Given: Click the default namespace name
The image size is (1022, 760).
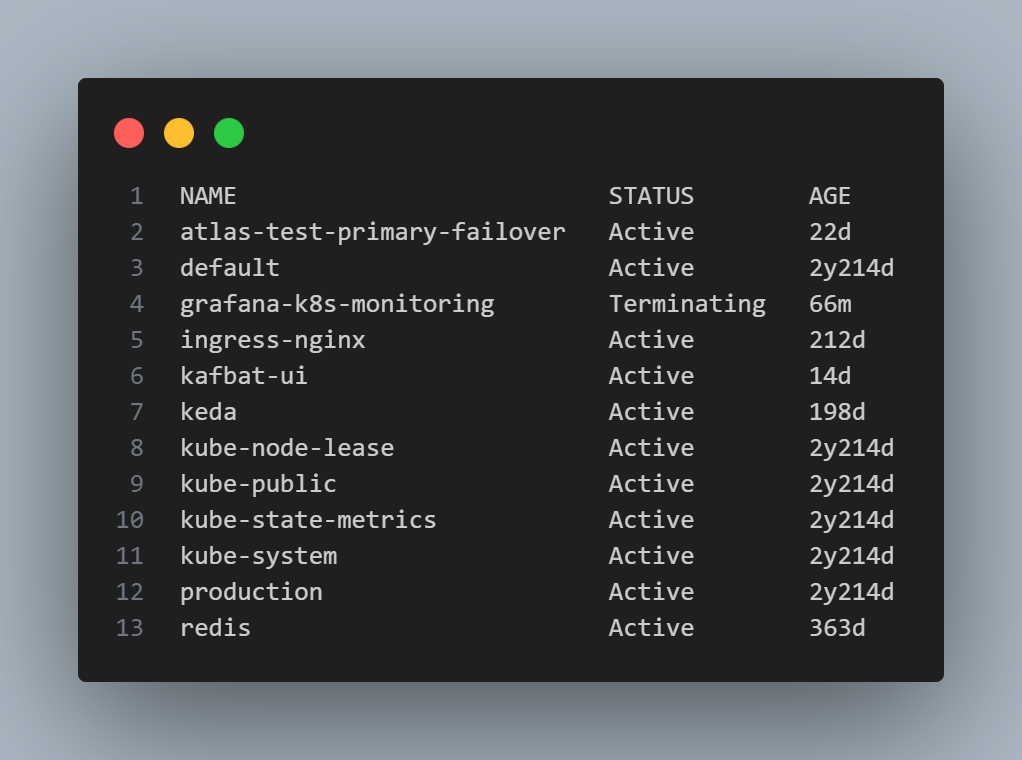Looking at the screenshot, I should [x=230, y=268].
